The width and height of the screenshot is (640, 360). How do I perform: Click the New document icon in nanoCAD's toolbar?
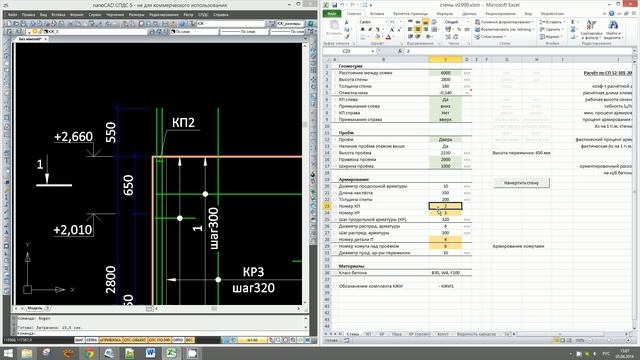9,24
